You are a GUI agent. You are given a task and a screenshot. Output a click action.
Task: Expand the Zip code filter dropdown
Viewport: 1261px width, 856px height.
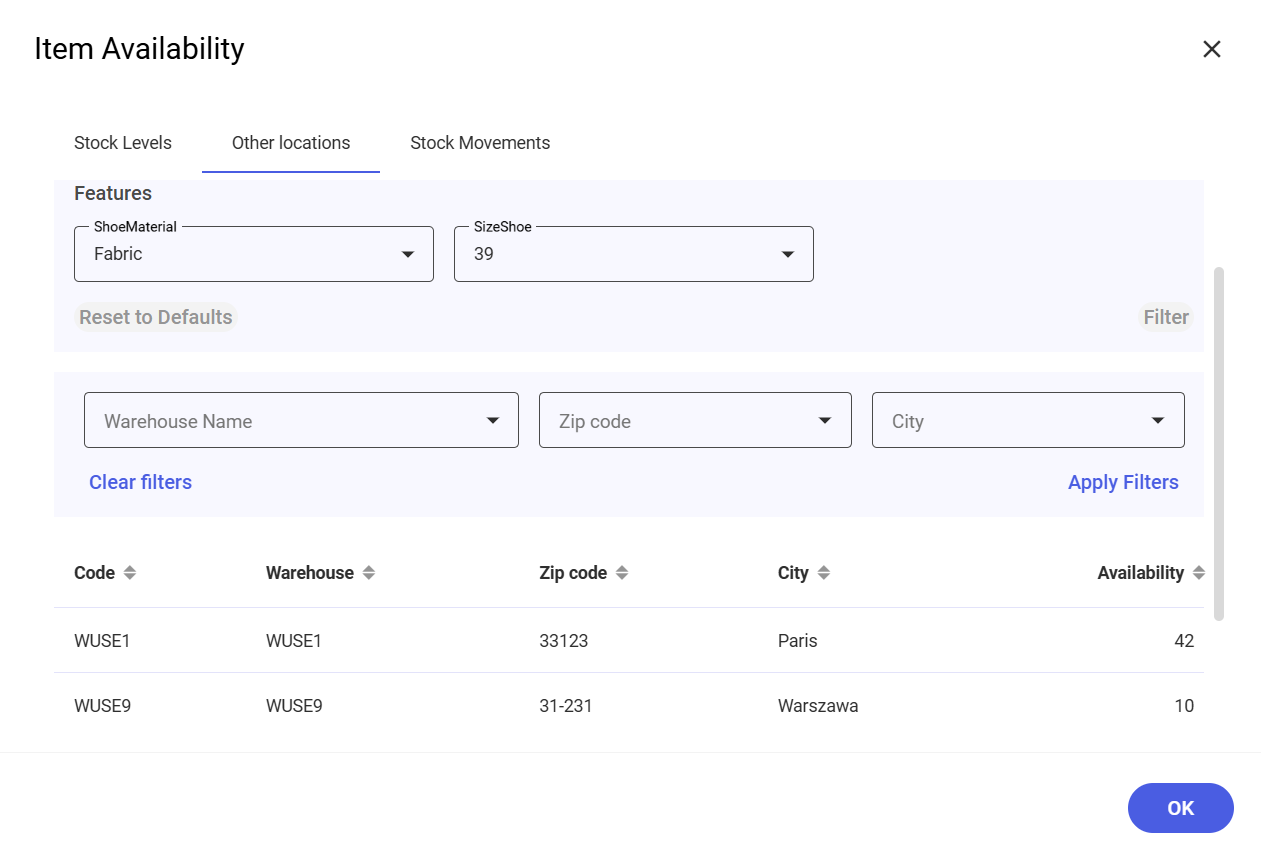695,420
